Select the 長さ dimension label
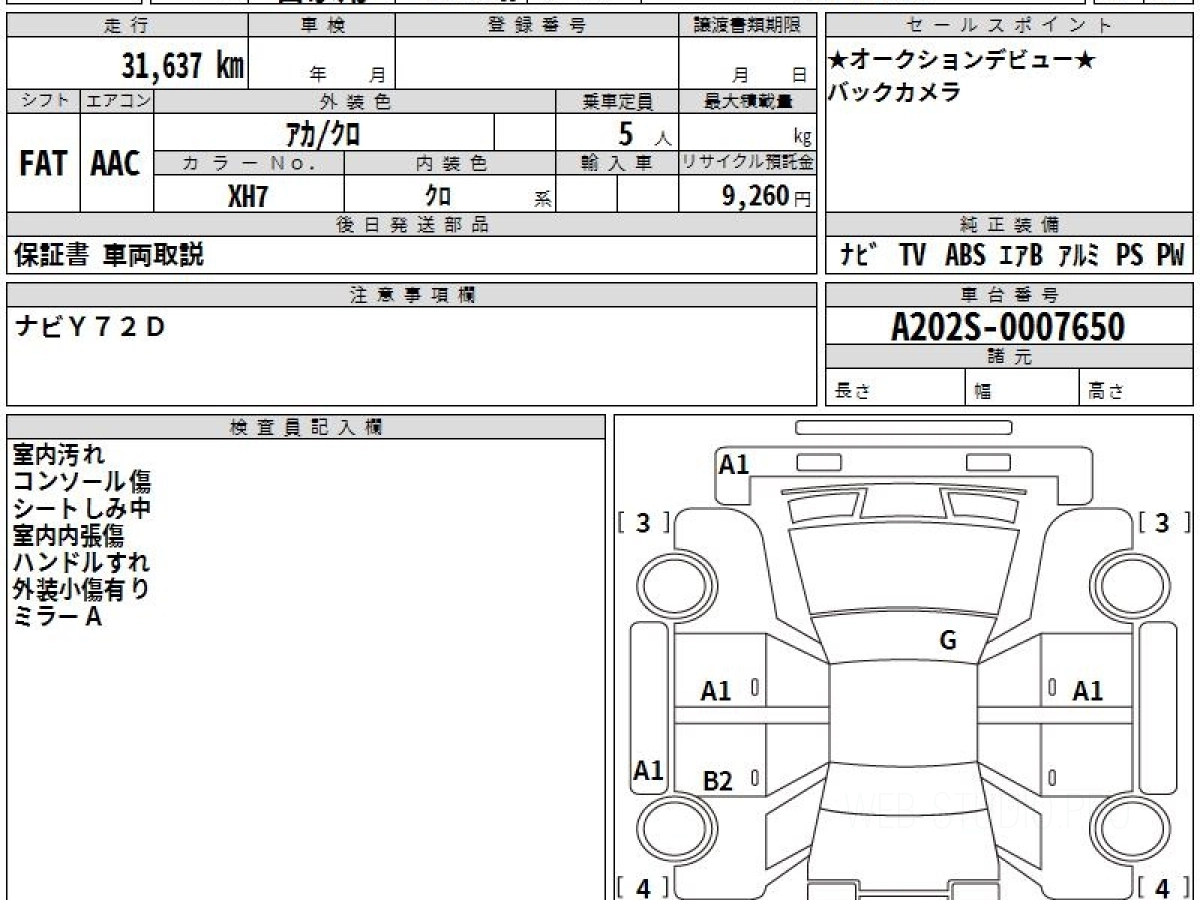The height and width of the screenshot is (900, 1200). coord(852,392)
